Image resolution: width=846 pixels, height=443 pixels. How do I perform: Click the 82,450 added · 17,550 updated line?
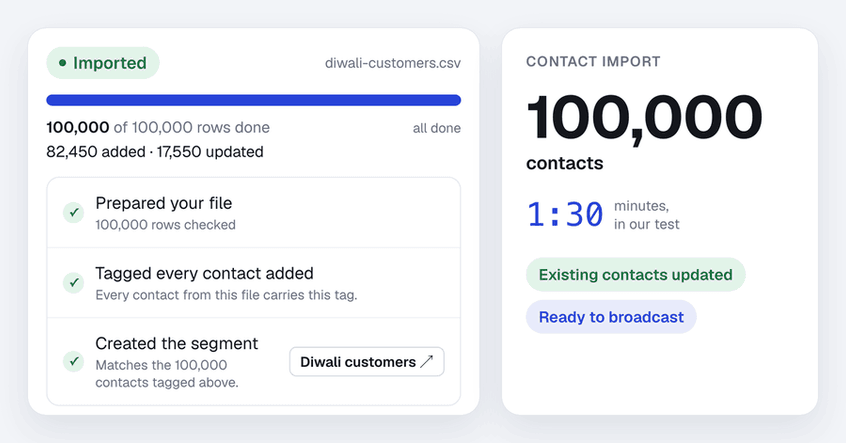click(155, 152)
